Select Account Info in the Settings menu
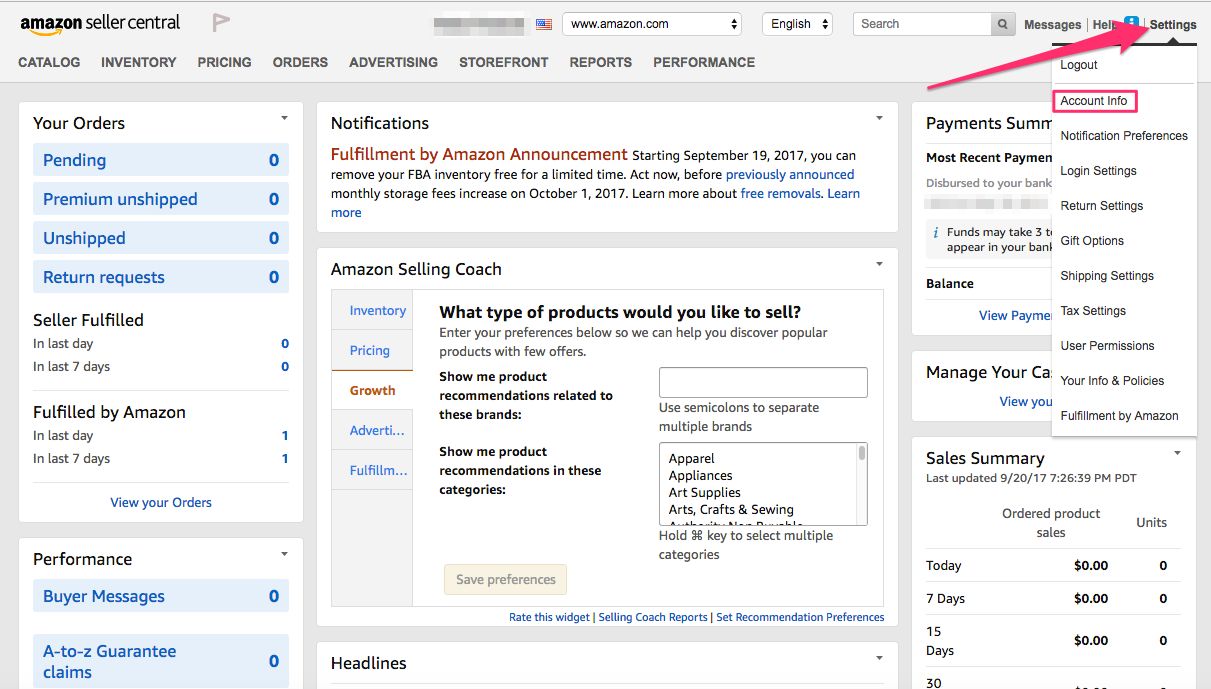 pos(1094,101)
